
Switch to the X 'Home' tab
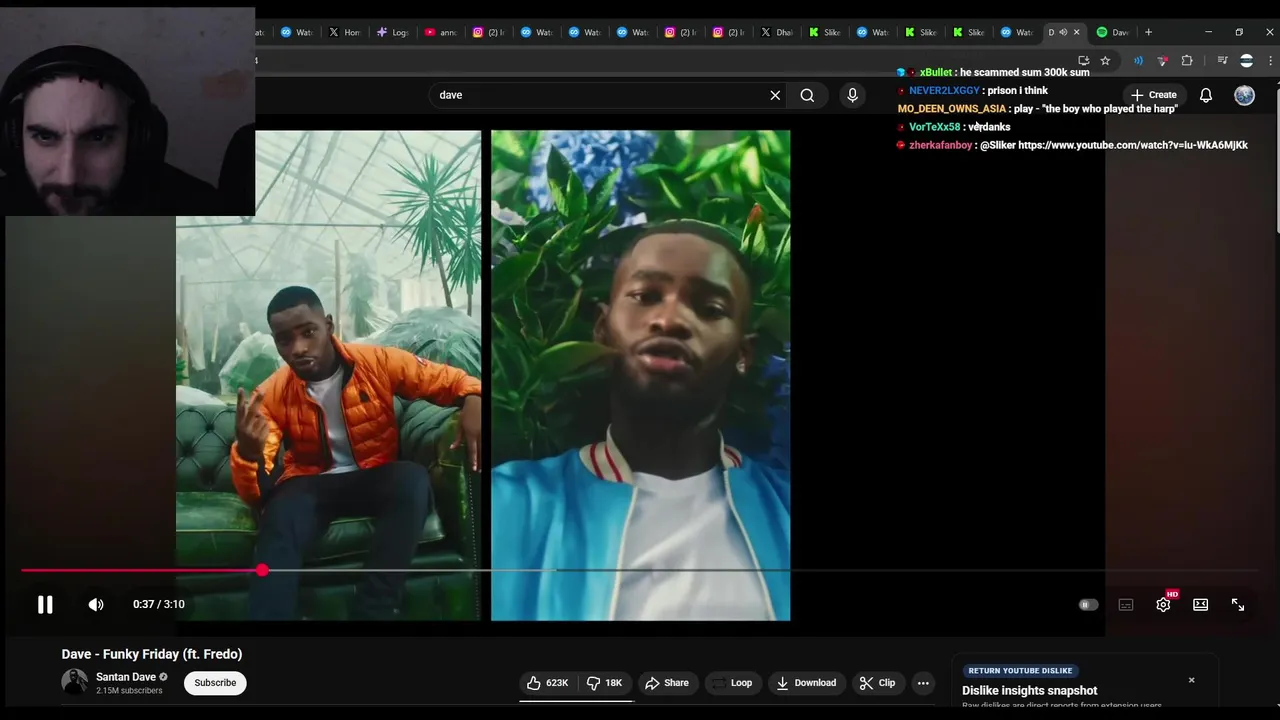[344, 32]
